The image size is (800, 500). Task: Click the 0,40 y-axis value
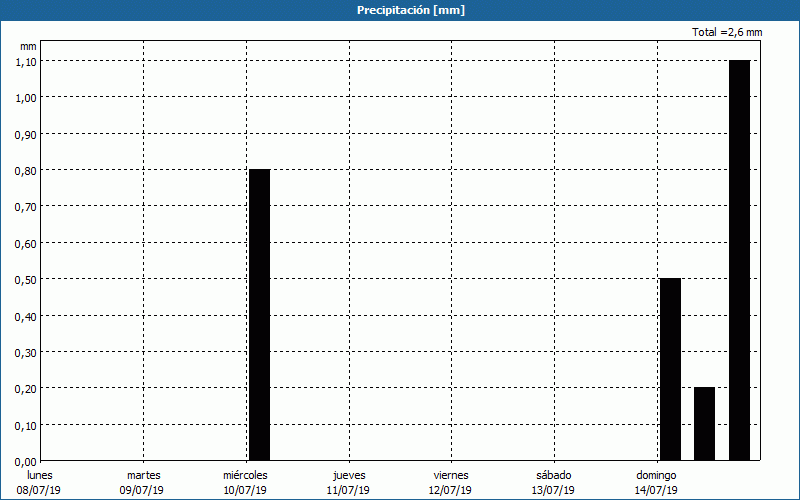pyautogui.click(x=25, y=316)
